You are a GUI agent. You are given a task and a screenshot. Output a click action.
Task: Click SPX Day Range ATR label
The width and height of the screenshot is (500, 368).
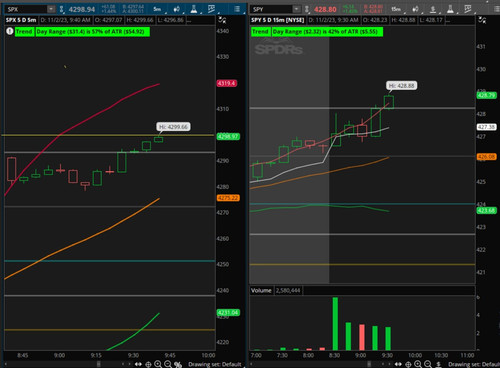click(x=92, y=32)
